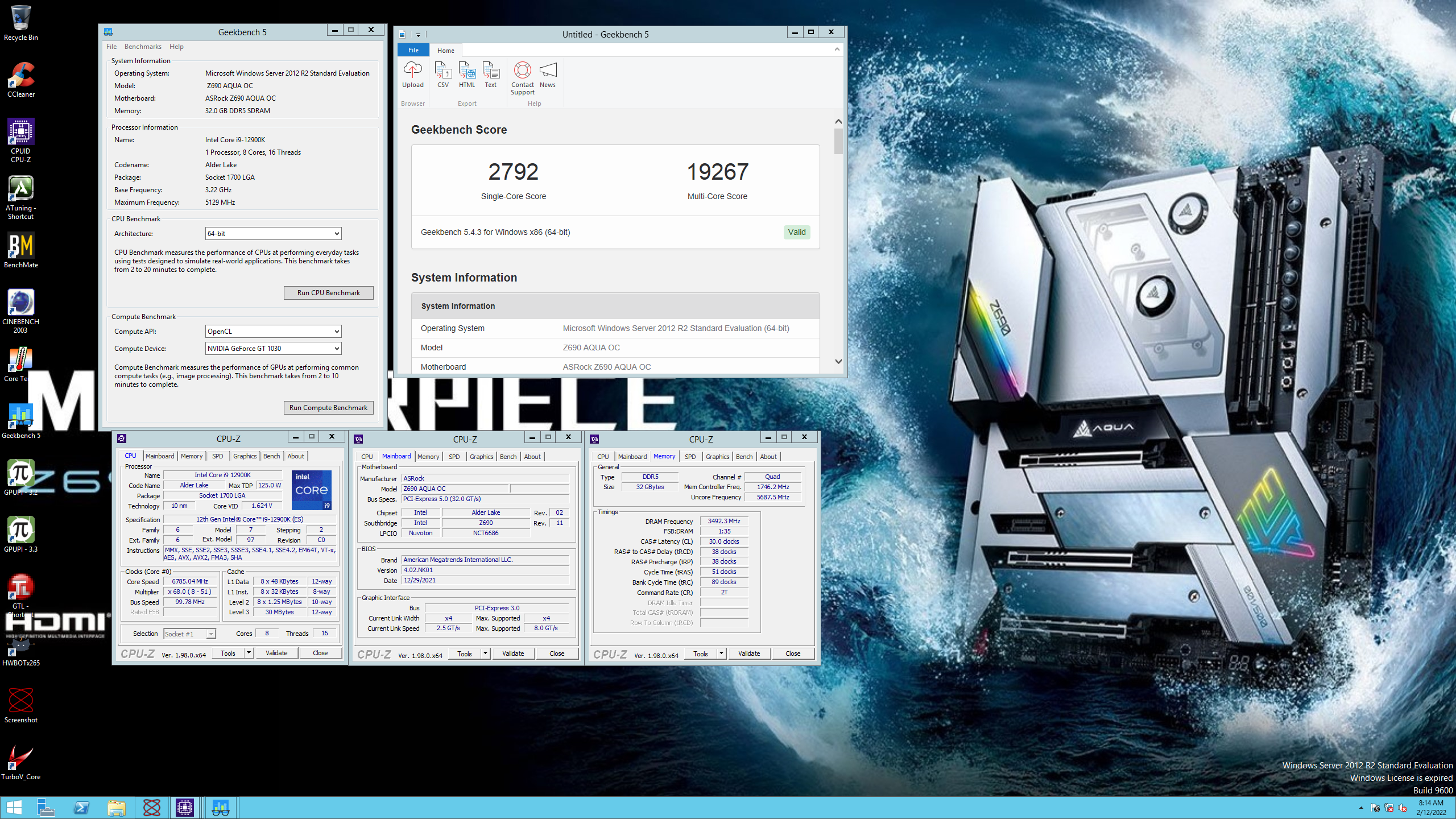The height and width of the screenshot is (819, 1456).
Task: Click the Valid status badge
Action: point(797,232)
